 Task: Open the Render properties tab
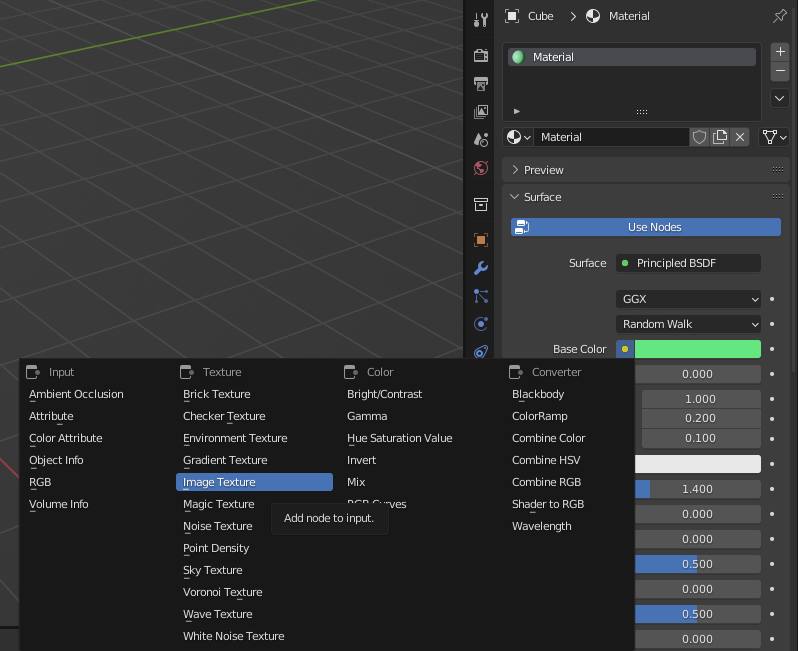coord(480,55)
